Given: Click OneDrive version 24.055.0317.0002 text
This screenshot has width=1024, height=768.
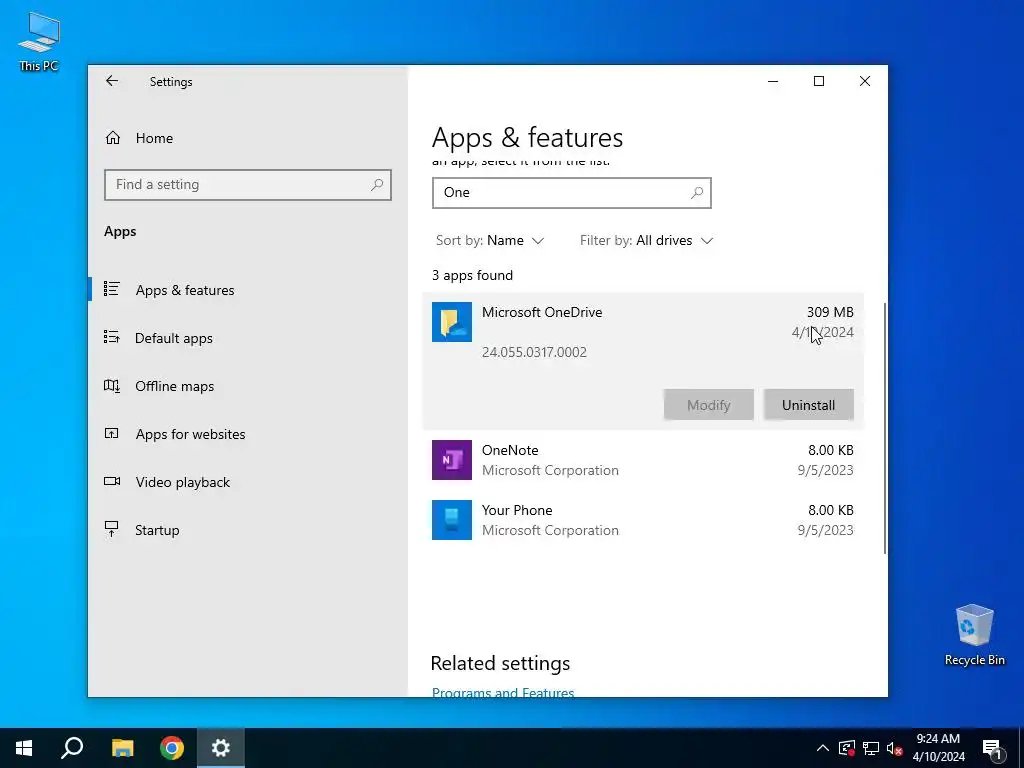Looking at the screenshot, I should coord(534,352).
